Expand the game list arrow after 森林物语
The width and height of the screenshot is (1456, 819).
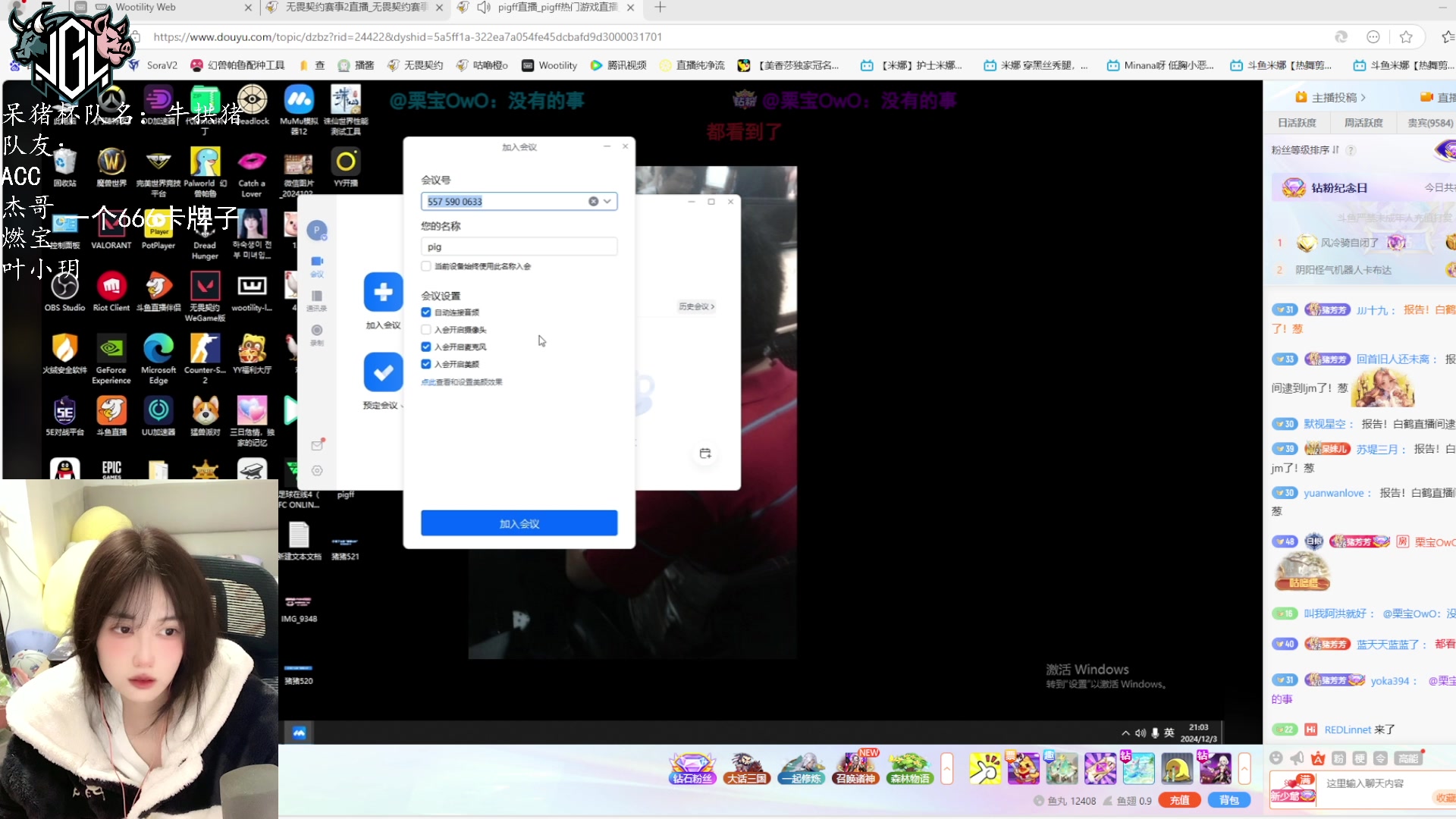coord(946,769)
